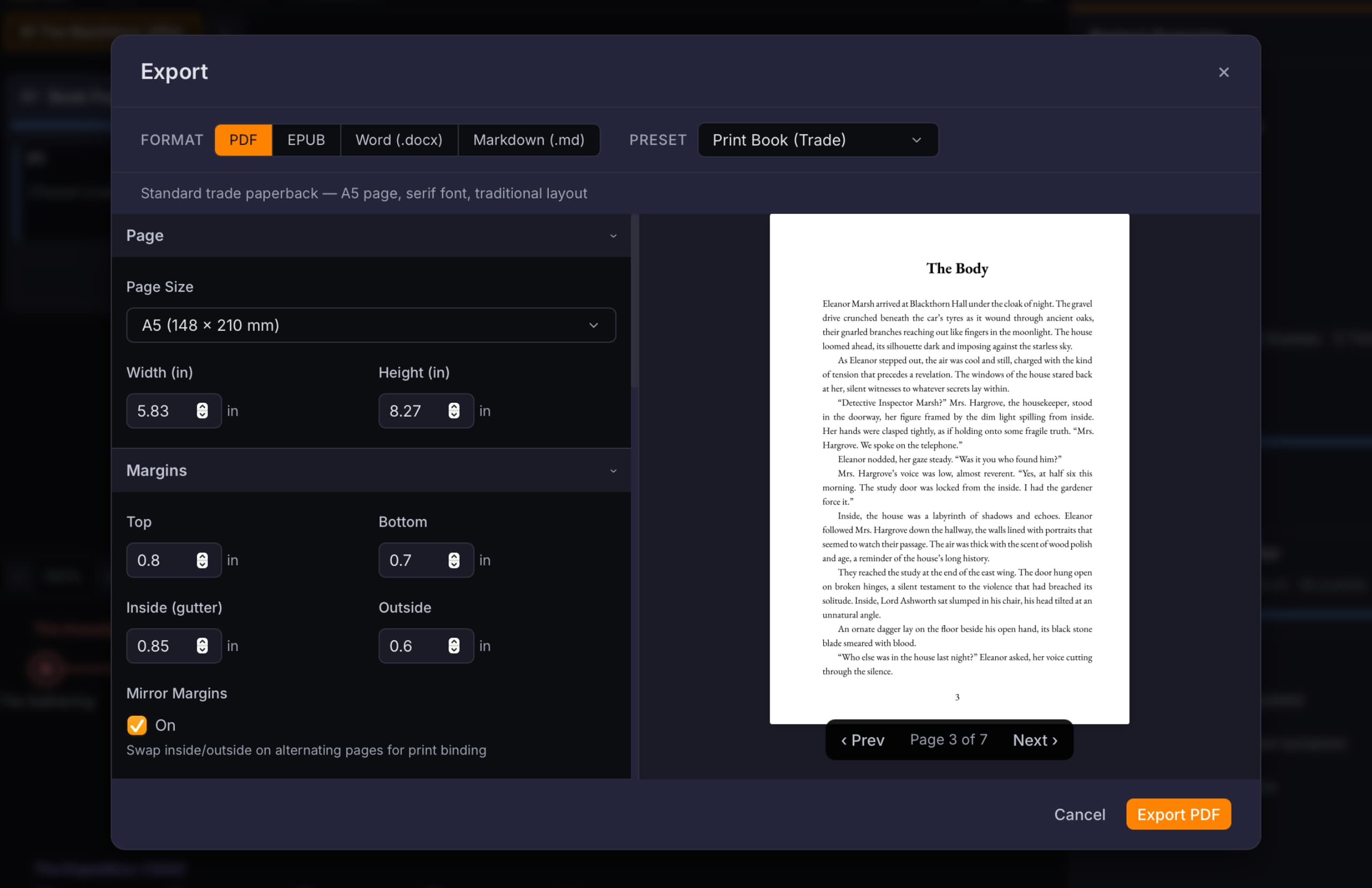Viewport: 1372px width, 888px height.
Task: Click the settings panel vertical scrollbar
Action: (x=635, y=301)
